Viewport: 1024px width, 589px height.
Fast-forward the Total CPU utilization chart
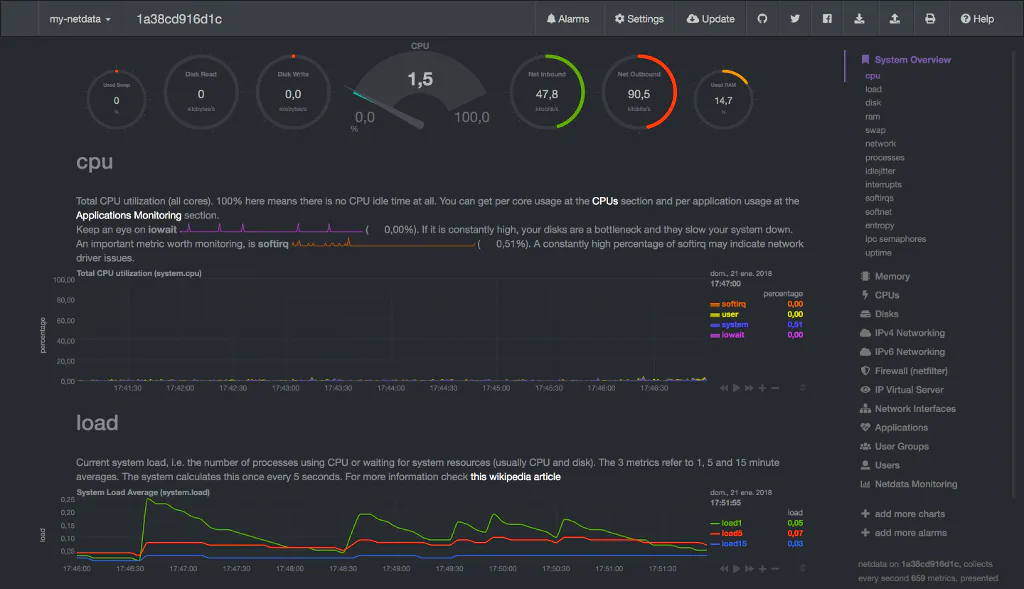749,388
